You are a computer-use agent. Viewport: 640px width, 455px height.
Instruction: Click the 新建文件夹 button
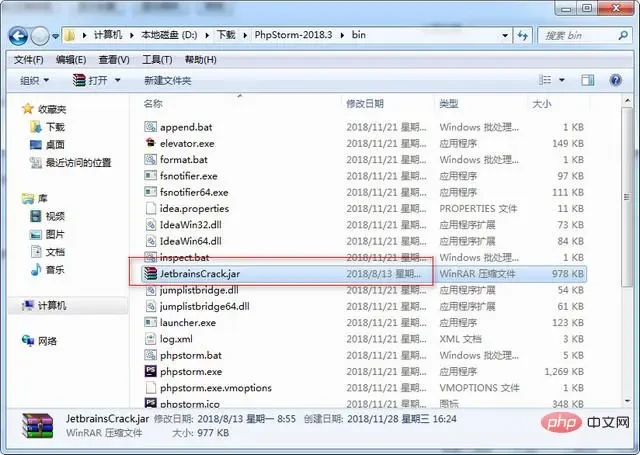[167, 80]
